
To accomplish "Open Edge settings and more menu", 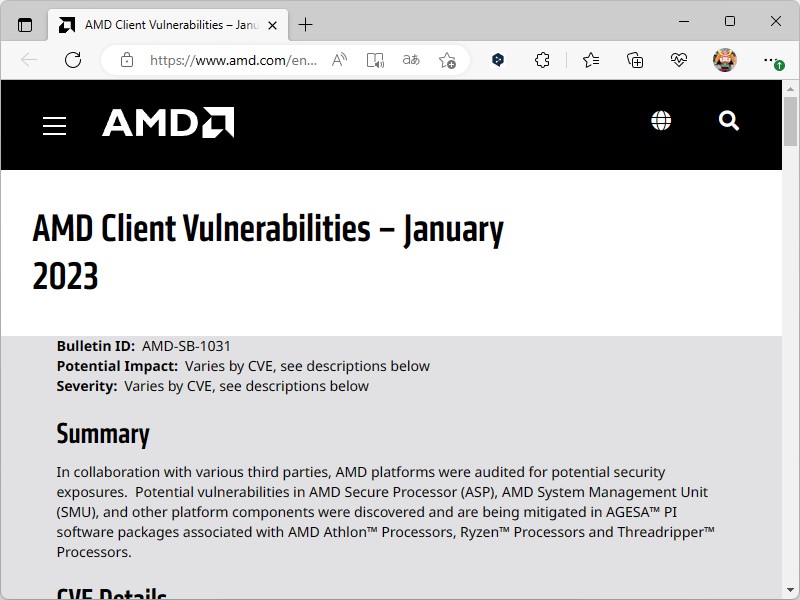I will [x=771, y=60].
